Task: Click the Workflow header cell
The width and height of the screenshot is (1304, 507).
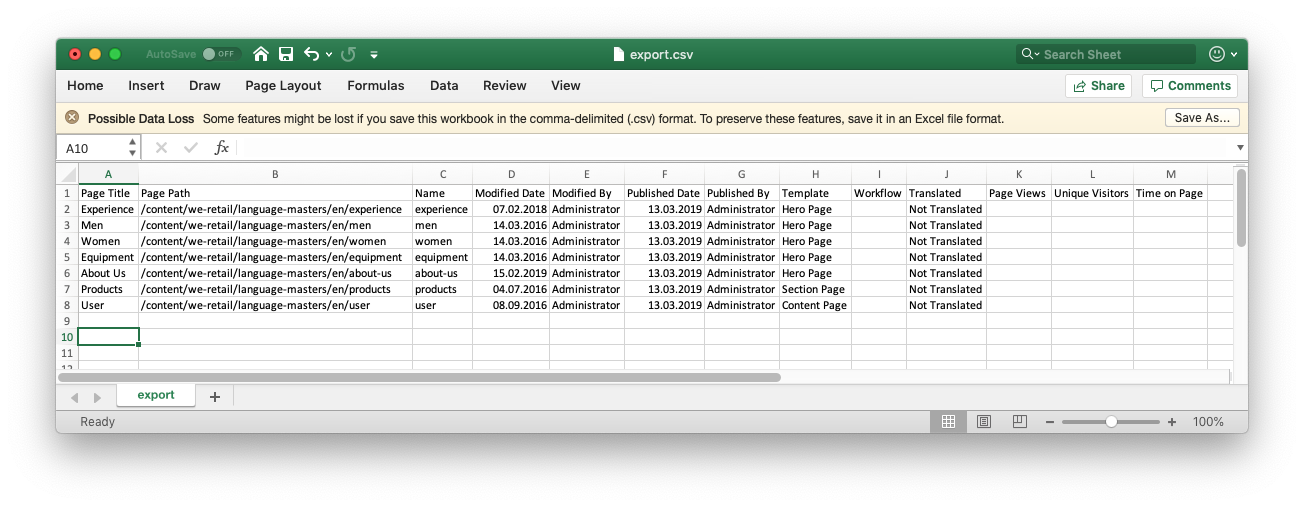Action: tap(878, 193)
